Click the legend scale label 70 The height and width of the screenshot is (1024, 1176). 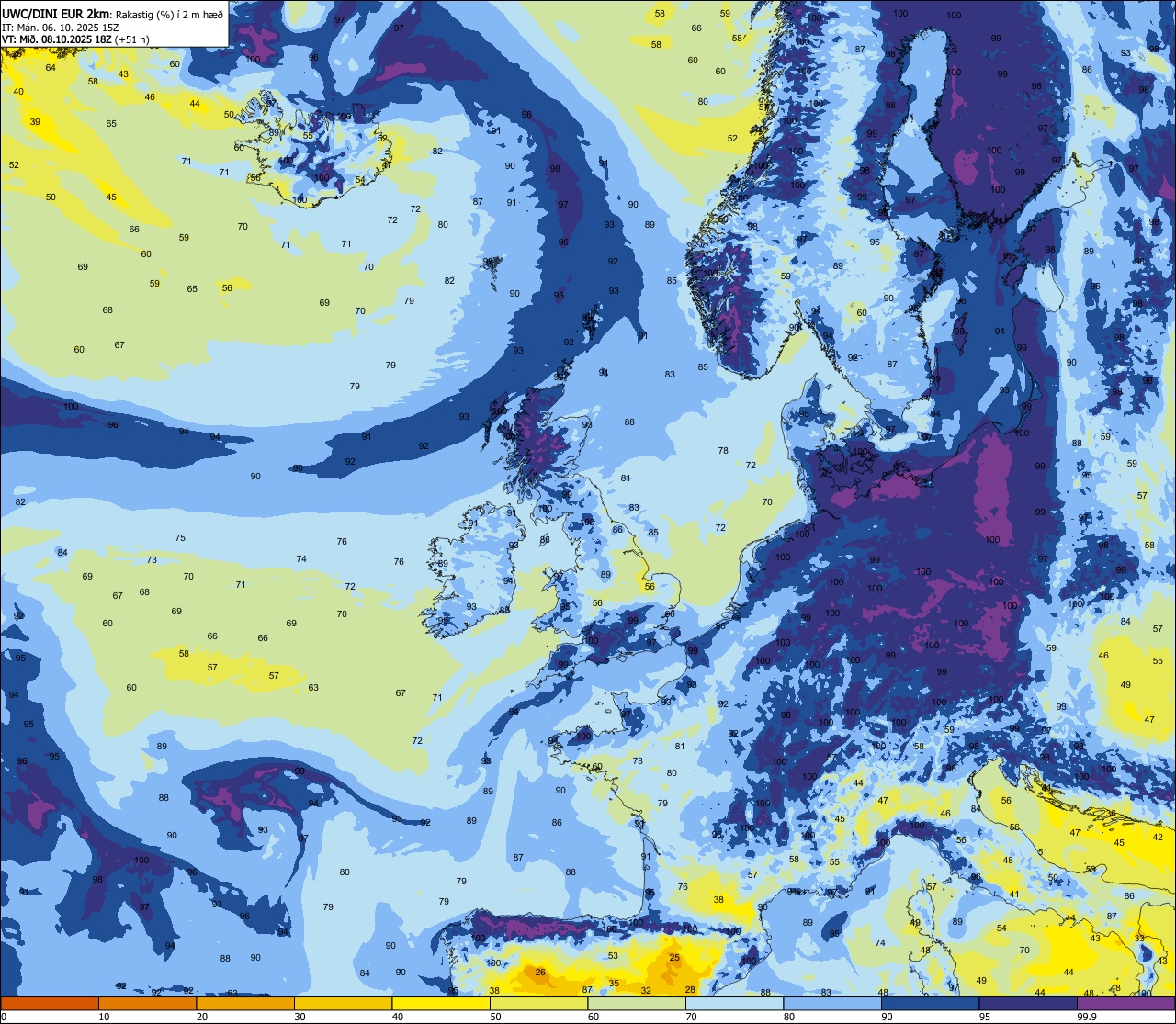[691, 1017]
